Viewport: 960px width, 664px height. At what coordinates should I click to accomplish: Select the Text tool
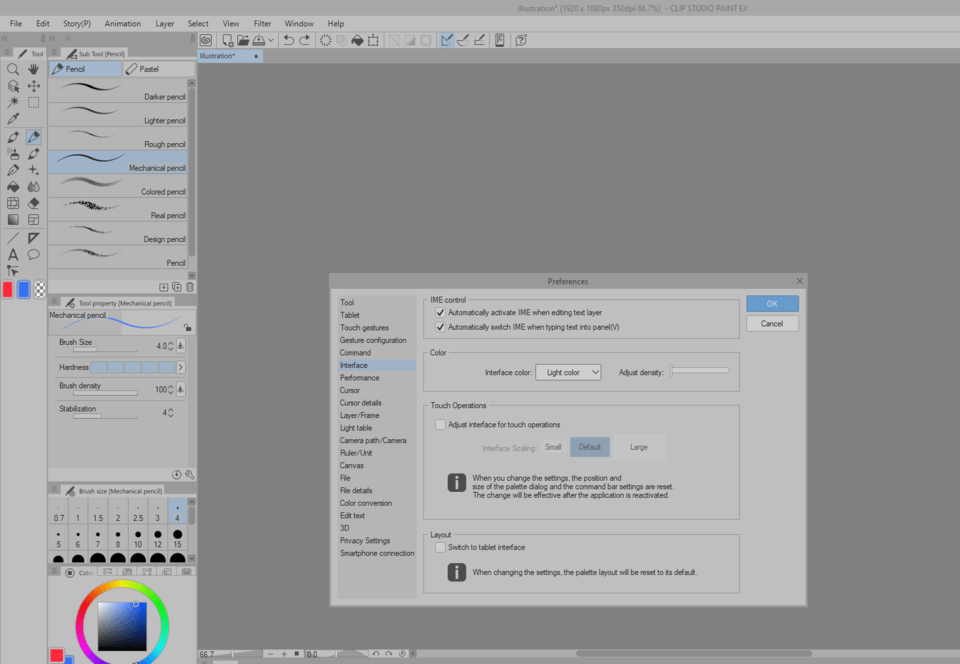tap(13, 254)
